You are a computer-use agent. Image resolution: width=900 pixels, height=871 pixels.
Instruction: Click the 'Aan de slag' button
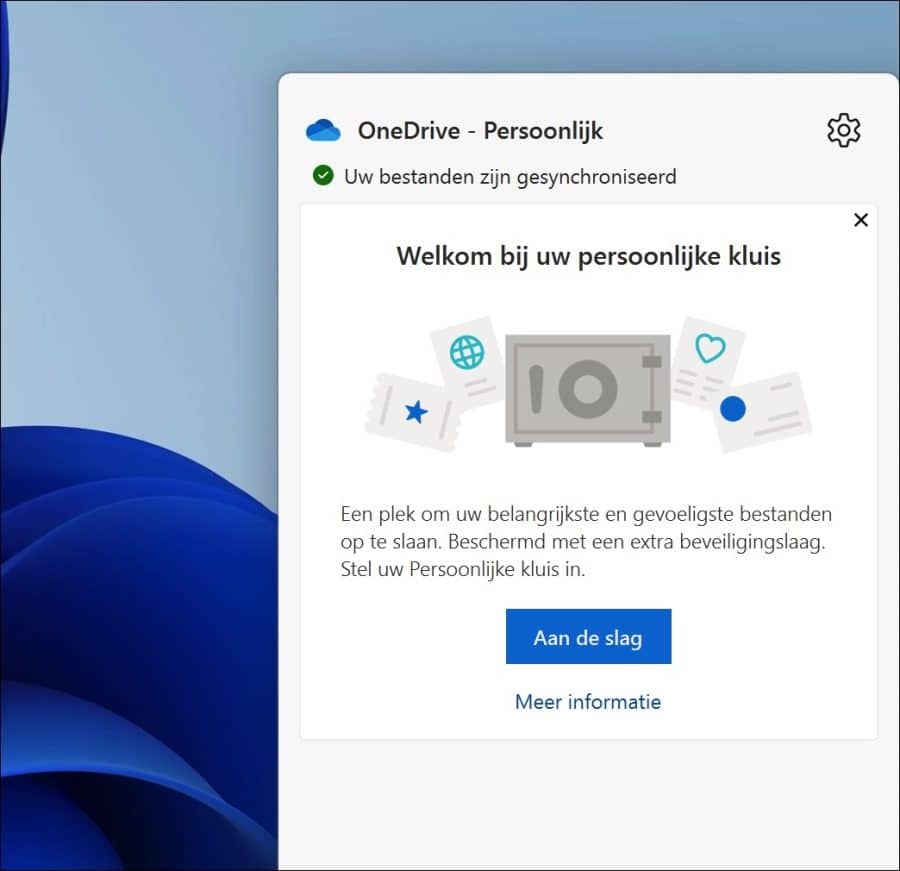tap(588, 636)
